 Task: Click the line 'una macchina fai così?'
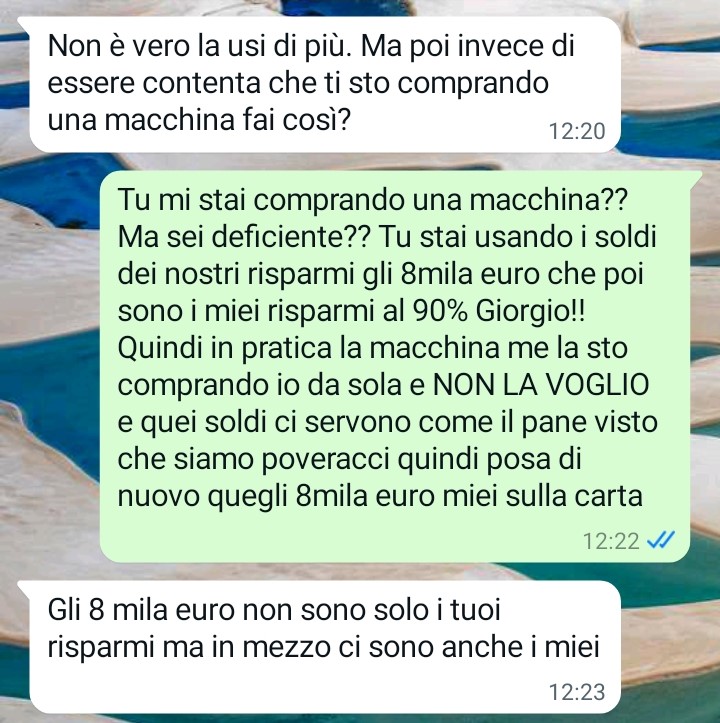[x=199, y=120]
